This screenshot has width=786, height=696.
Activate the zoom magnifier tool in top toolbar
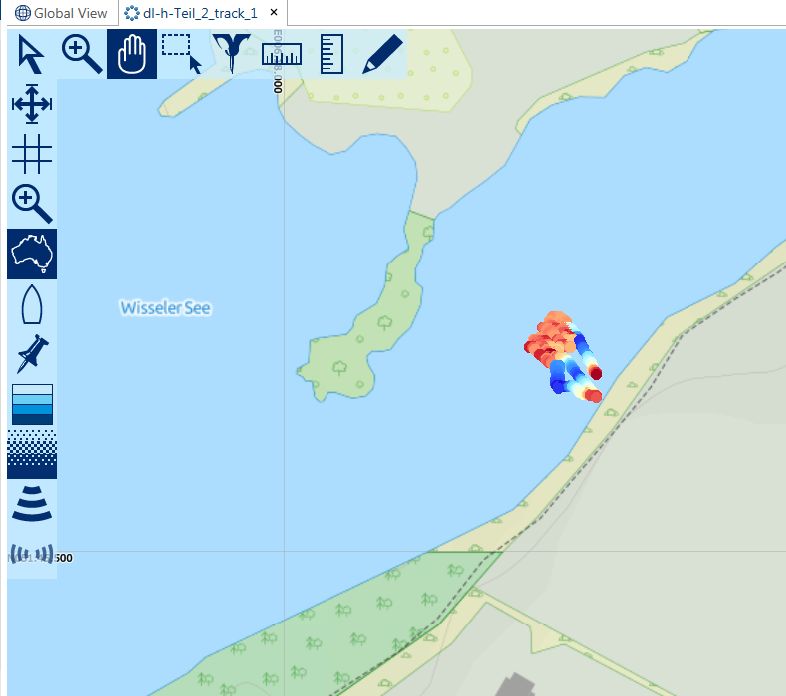(82, 54)
